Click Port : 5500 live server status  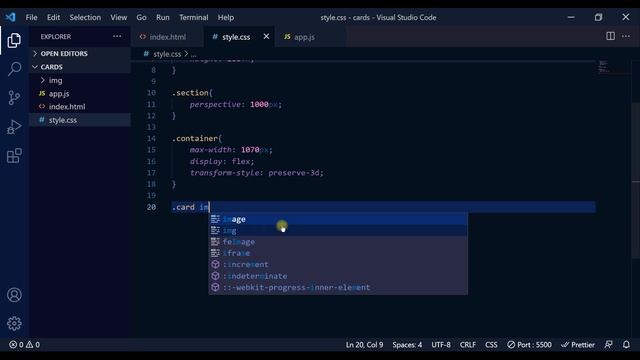(529, 344)
